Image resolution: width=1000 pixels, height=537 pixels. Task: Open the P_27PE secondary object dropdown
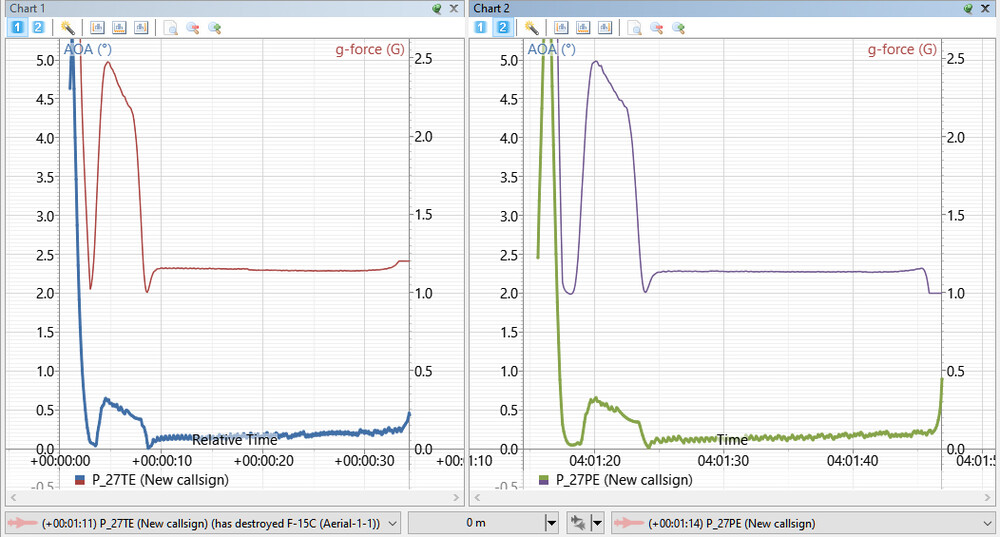[805, 523]
